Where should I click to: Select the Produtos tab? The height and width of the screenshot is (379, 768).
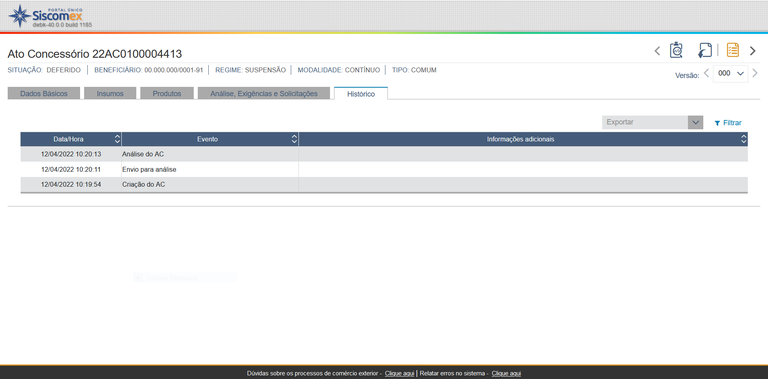coord(167,94)
